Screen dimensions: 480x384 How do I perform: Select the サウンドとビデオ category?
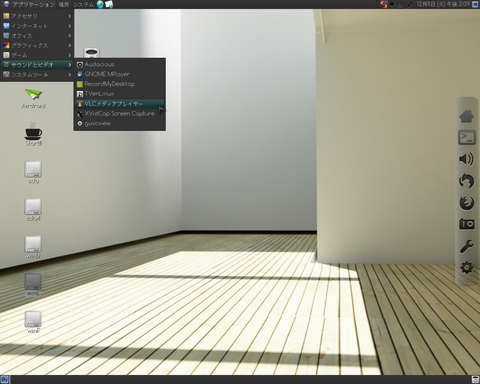[x=37, y=65]
